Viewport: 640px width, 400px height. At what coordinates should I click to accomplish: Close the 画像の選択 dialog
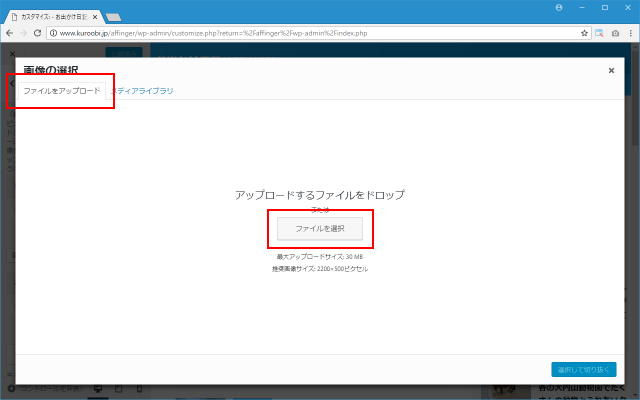pos(611,71)
